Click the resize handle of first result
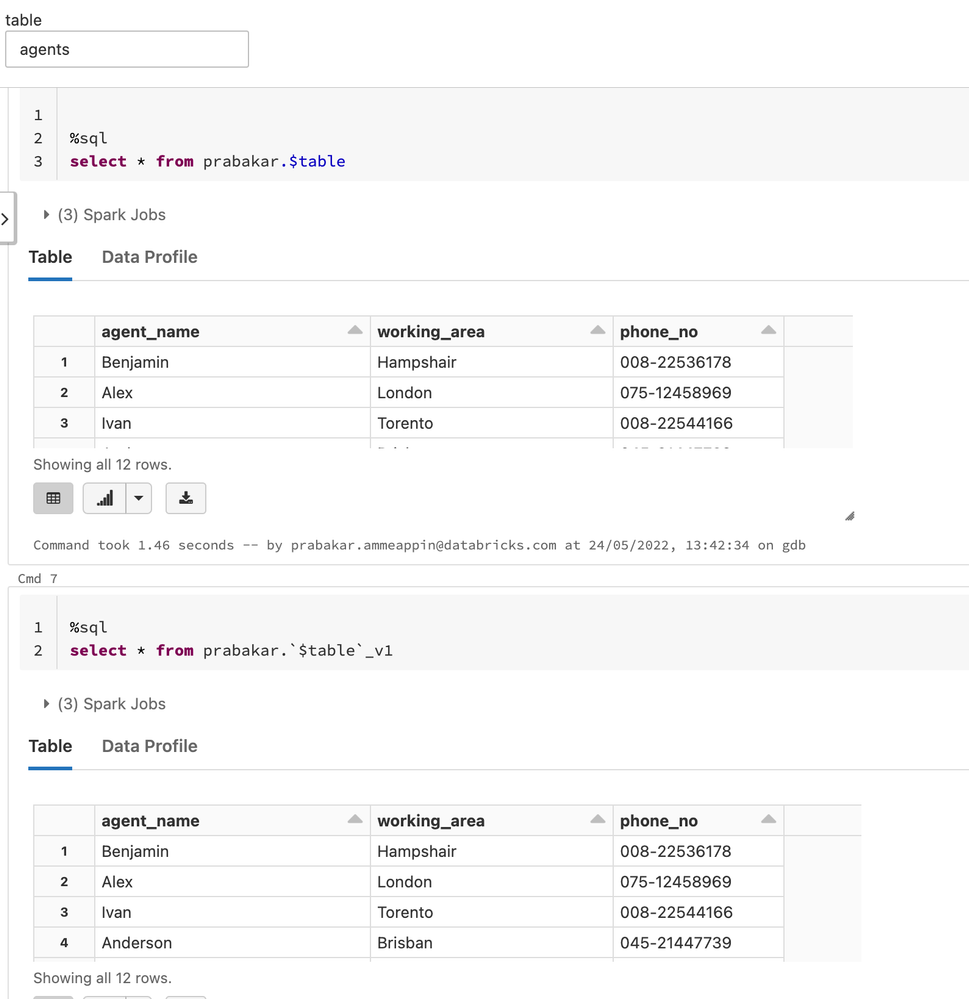This screenshot has width=969, height=999. (849, 516)
